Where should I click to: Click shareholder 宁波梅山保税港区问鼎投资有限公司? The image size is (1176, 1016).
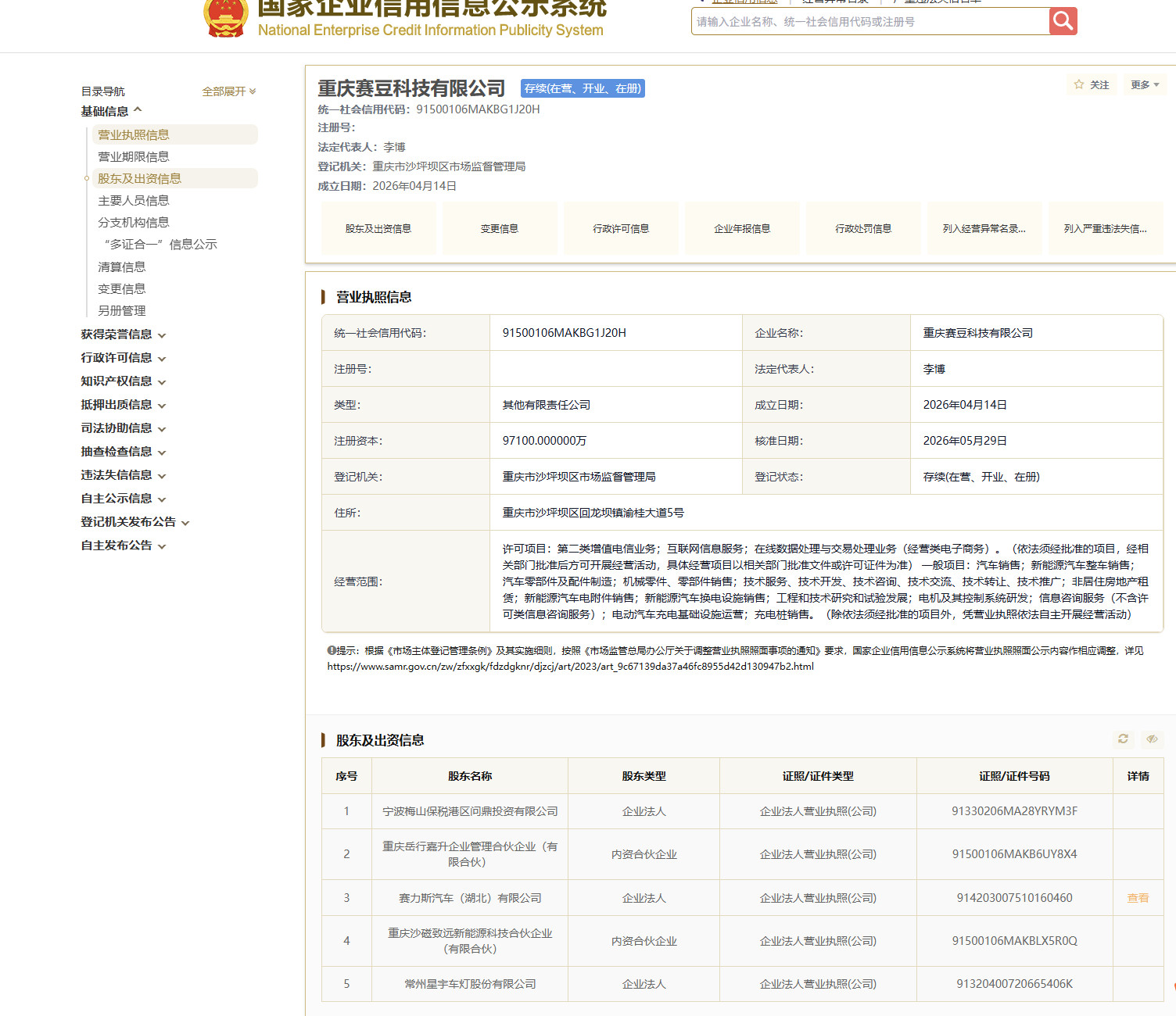[470, 811]
